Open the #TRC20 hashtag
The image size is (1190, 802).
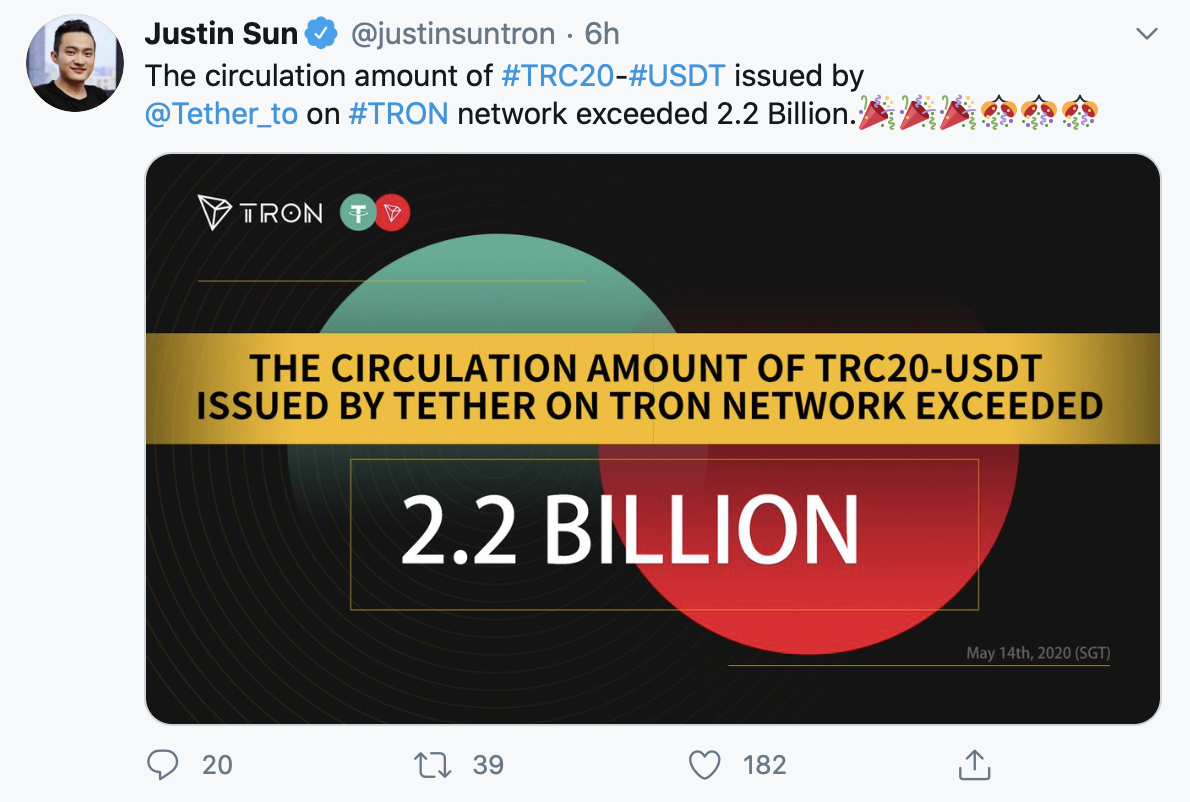tap(554, 75)
